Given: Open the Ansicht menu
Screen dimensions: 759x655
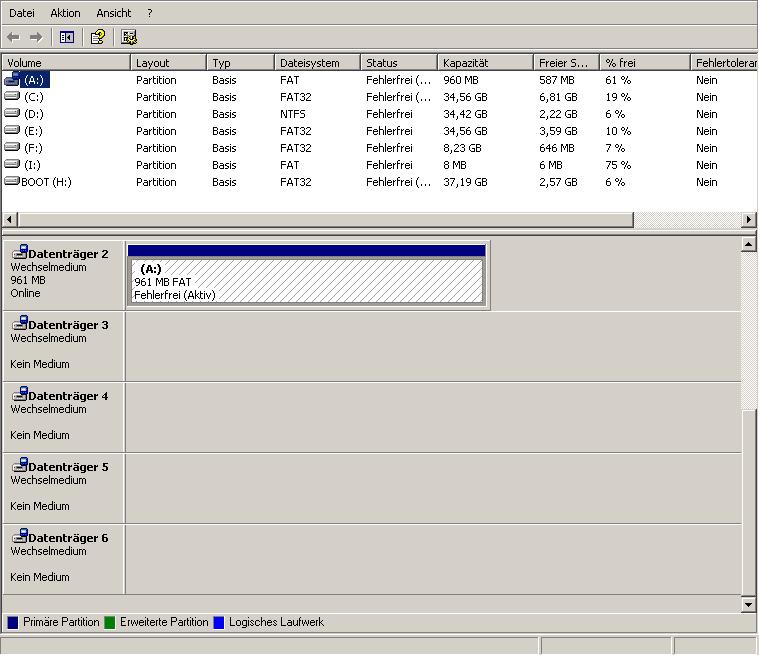Looking at the screenshot, I should [x=113, y=13].
